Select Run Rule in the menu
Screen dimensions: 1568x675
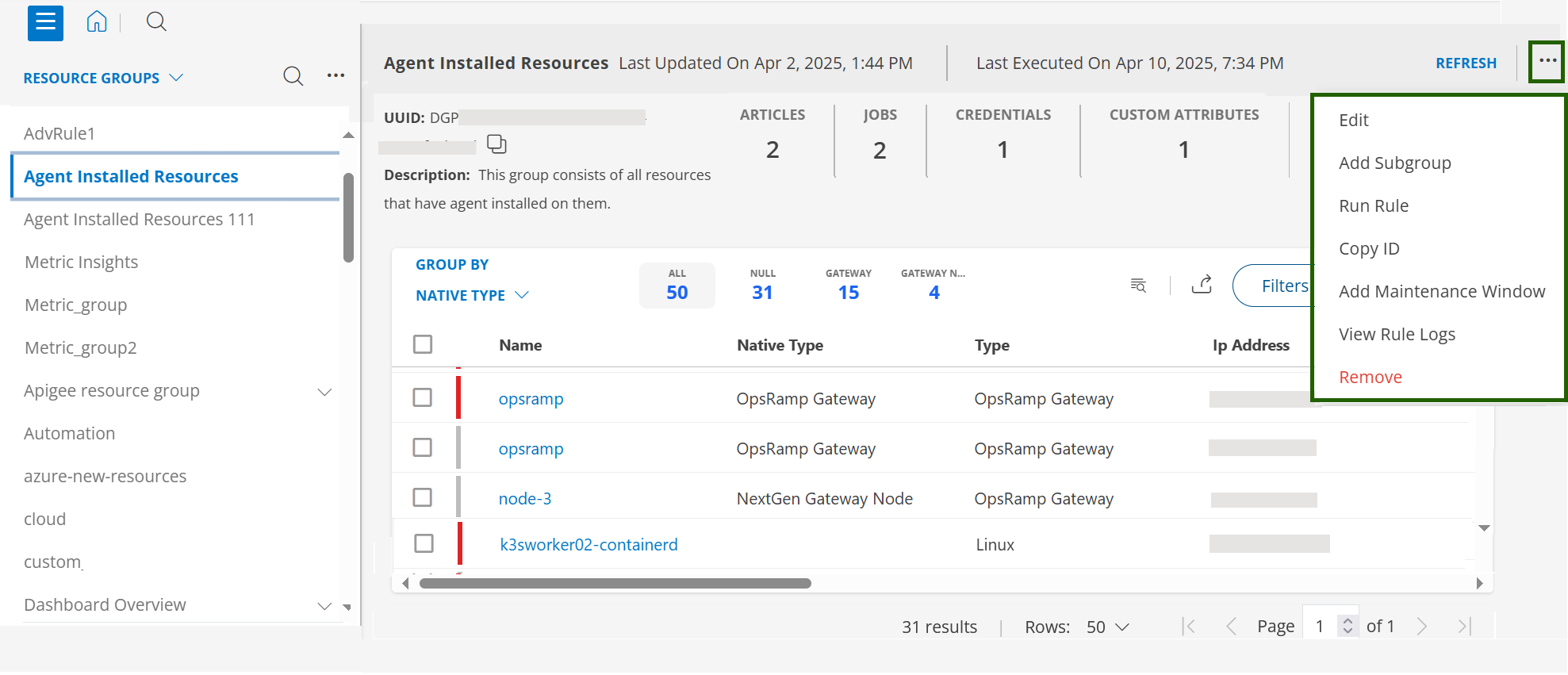tap(1373, 205)
